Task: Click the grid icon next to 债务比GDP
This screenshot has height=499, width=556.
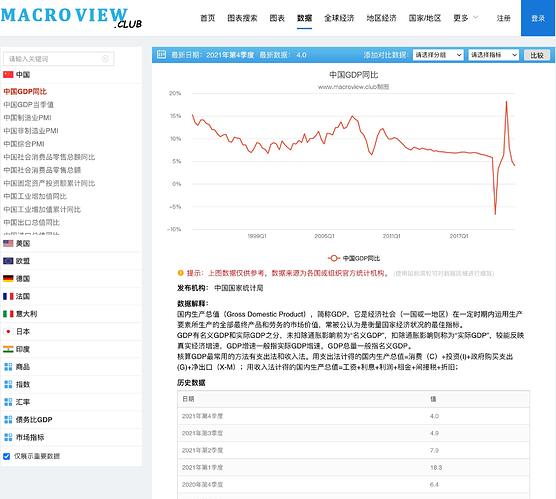Action: click(x=8, y=420)
